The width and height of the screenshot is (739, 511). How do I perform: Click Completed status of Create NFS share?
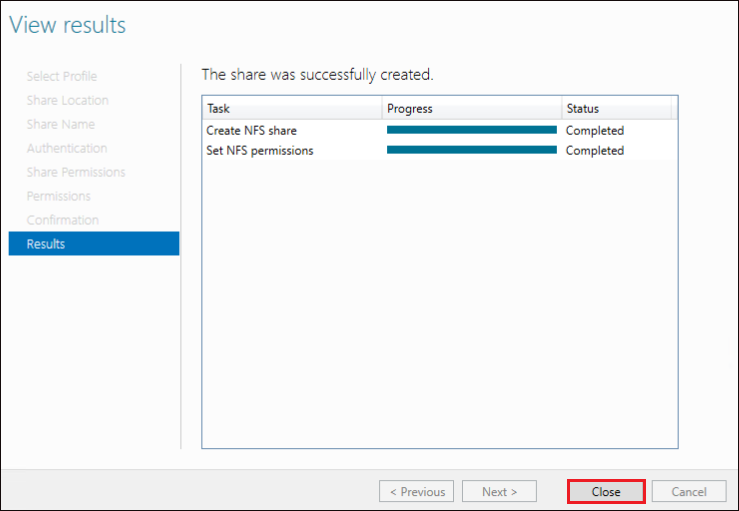pos(595,131)
